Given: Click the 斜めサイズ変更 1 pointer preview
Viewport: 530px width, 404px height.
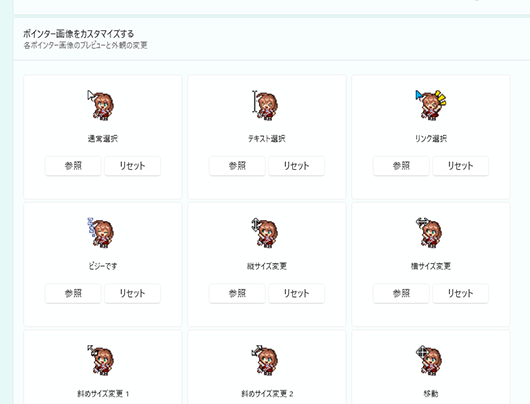Looking at the screenshot, I should (101, 360).
